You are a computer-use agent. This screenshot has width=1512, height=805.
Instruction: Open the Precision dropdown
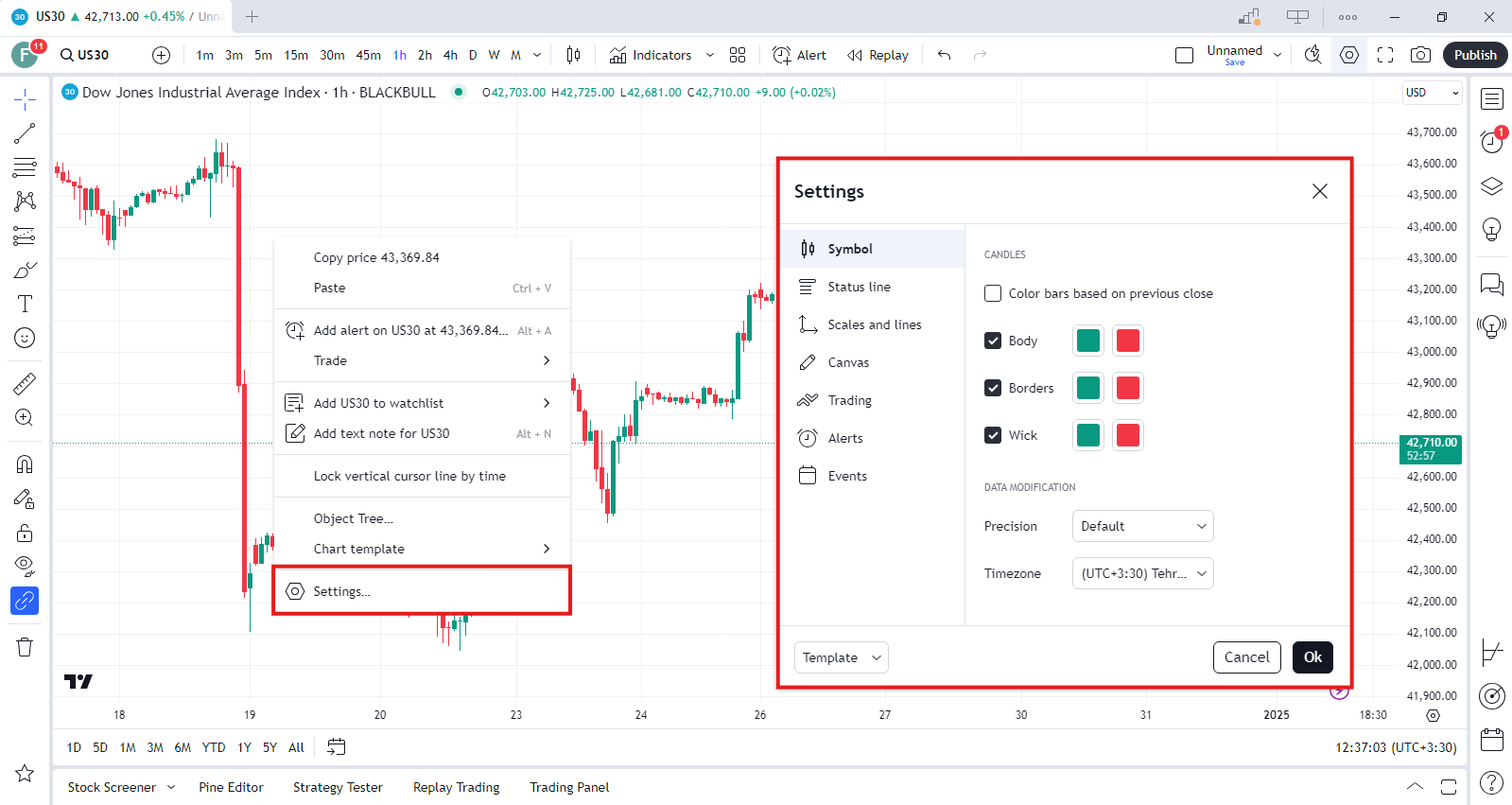(x=1142, y=526)
